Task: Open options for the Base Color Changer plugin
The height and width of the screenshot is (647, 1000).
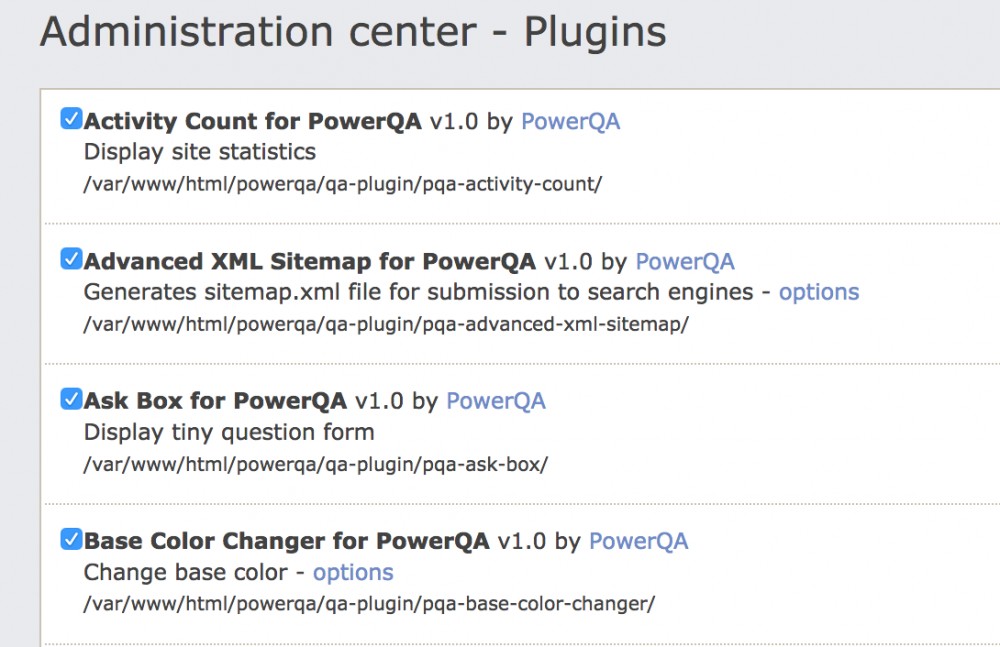Action: click(x=353, y=573)
